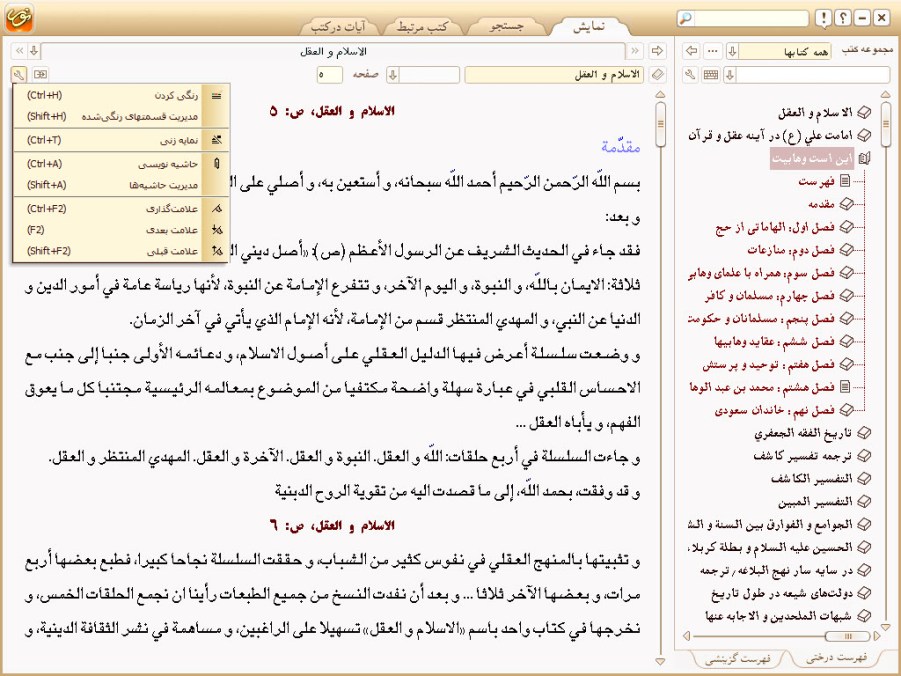Screen dimensions: 901x676
Task: Click the ellipsis button next to همه کتابها
Action: coord(713,51)
